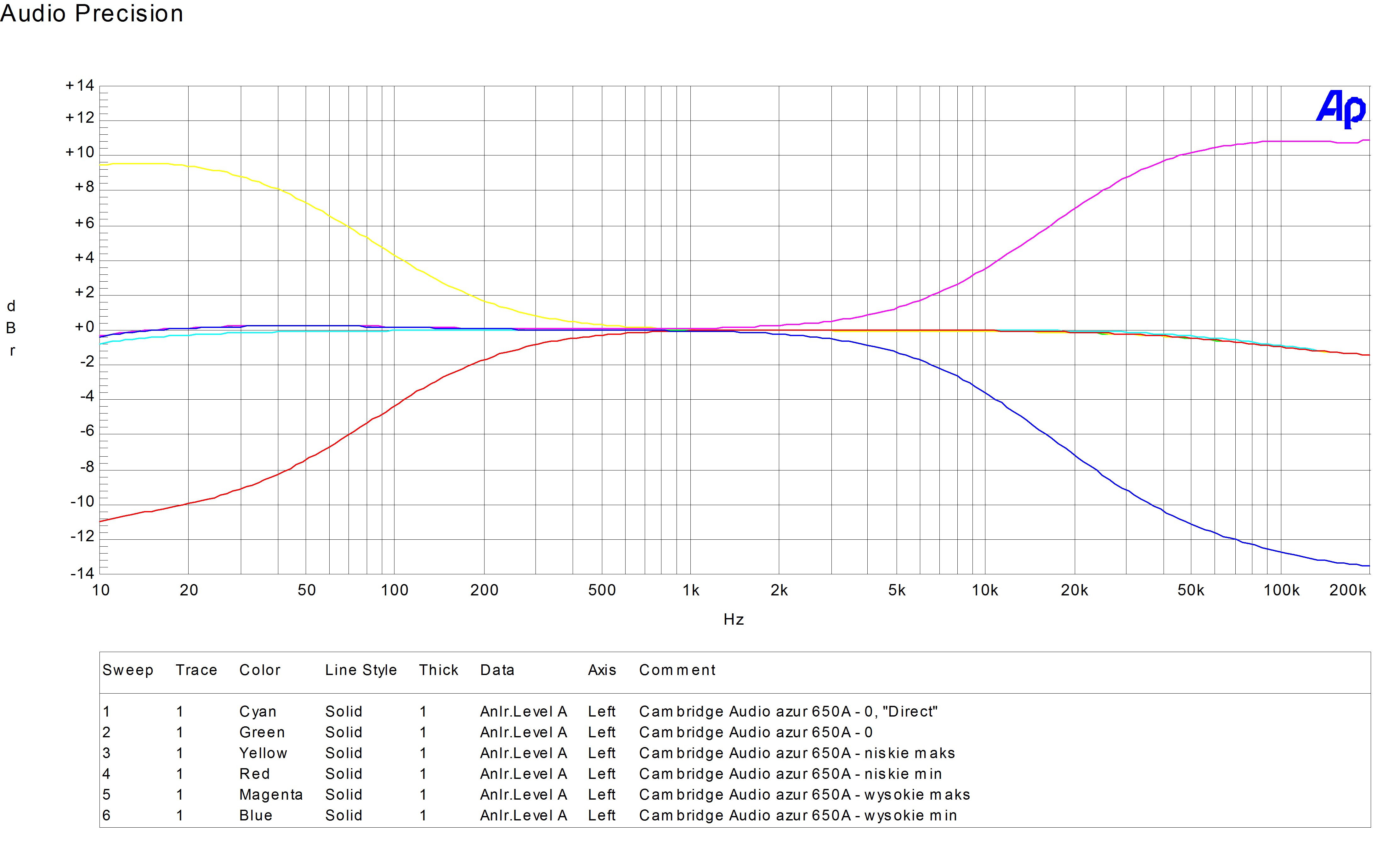Click sweep number '6' in the Blue row
1400x861 pixels.
pos(106,815)
